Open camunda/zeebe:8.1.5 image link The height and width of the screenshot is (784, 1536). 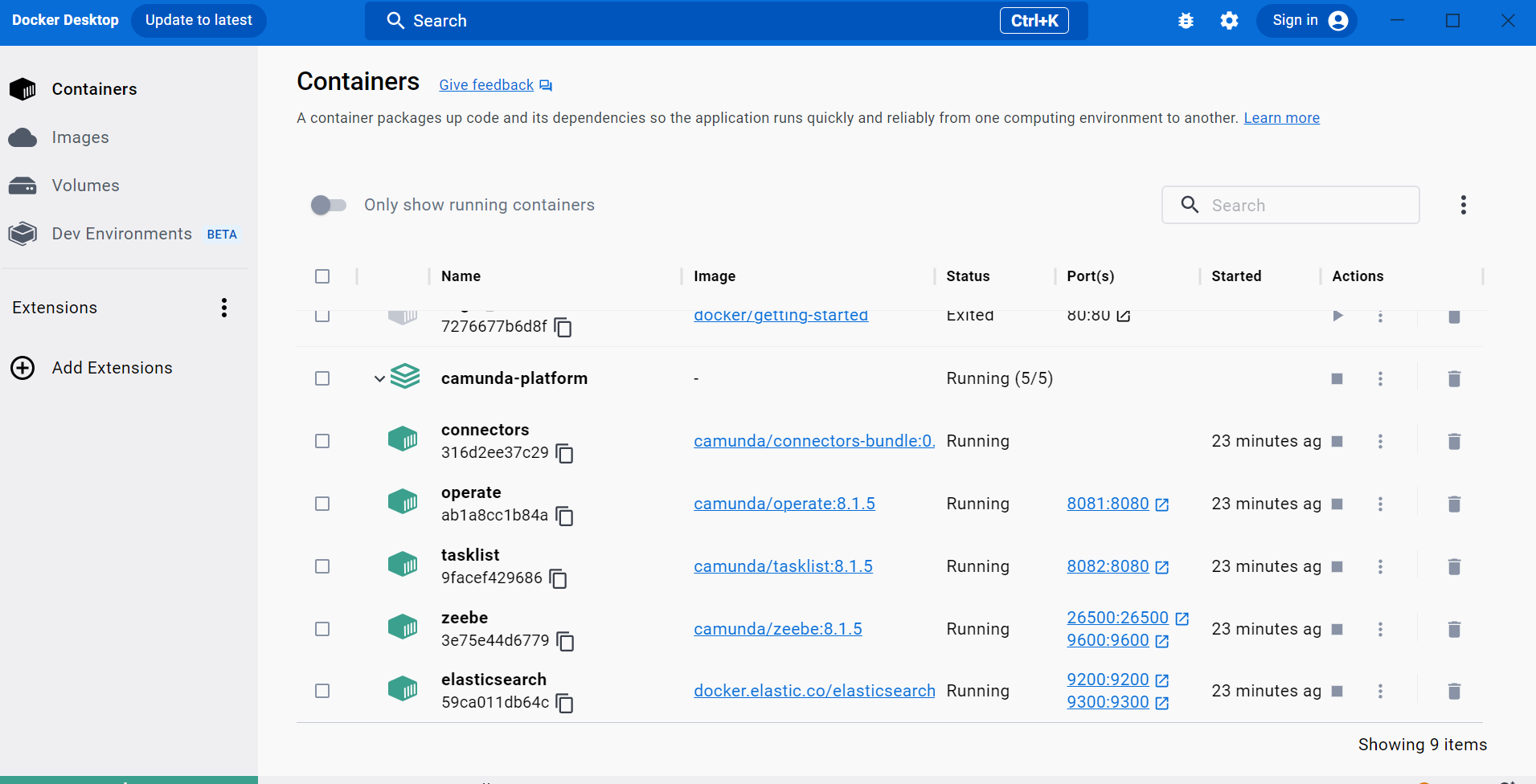click(x=778, y=629)
